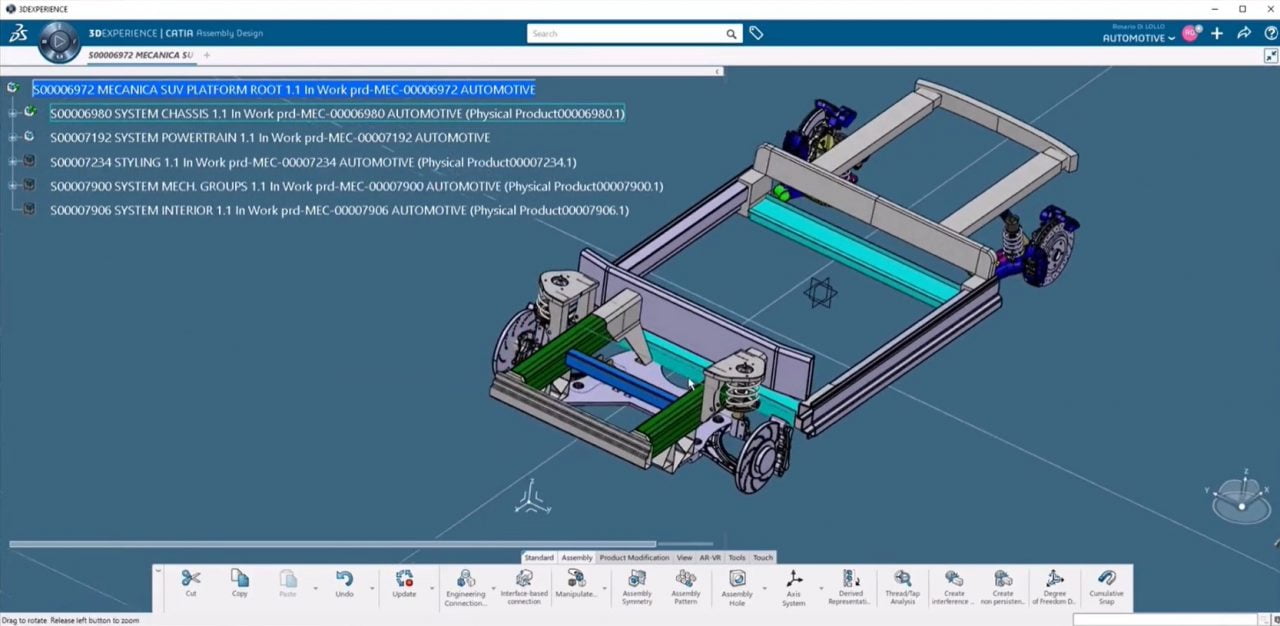Undo the last action with Undo icon

(344, 578)
